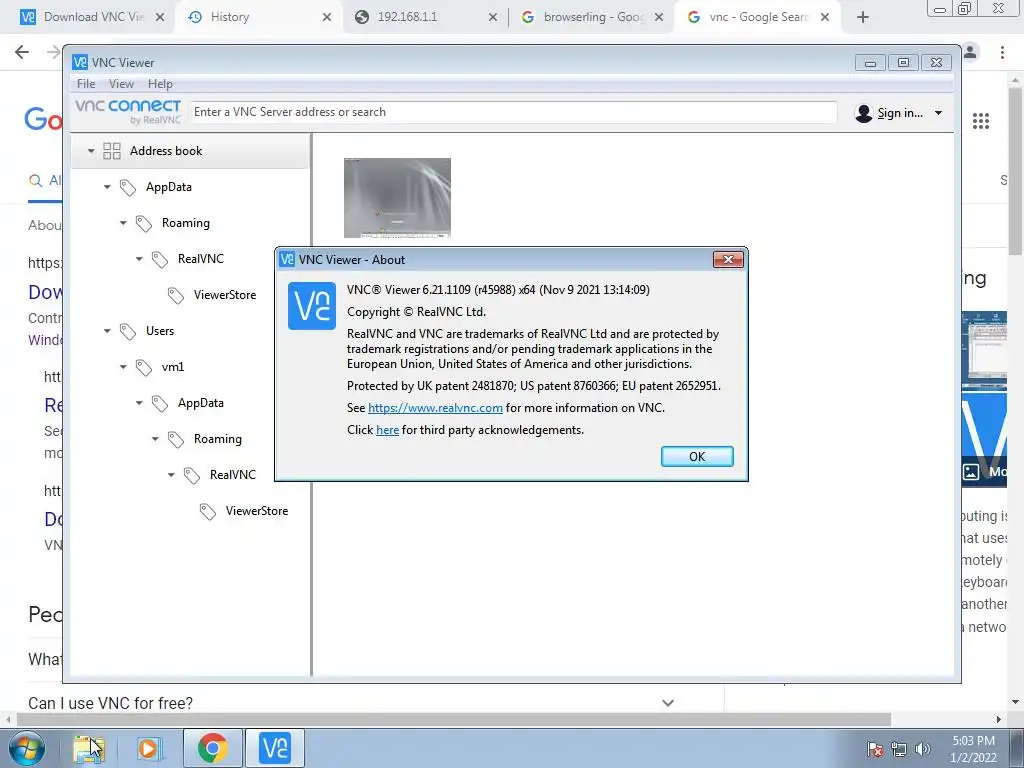The width and height of the screenshot is (1024, 768).
Task: Open the realvnc.com link in About dialog
Action: point(435,408)
